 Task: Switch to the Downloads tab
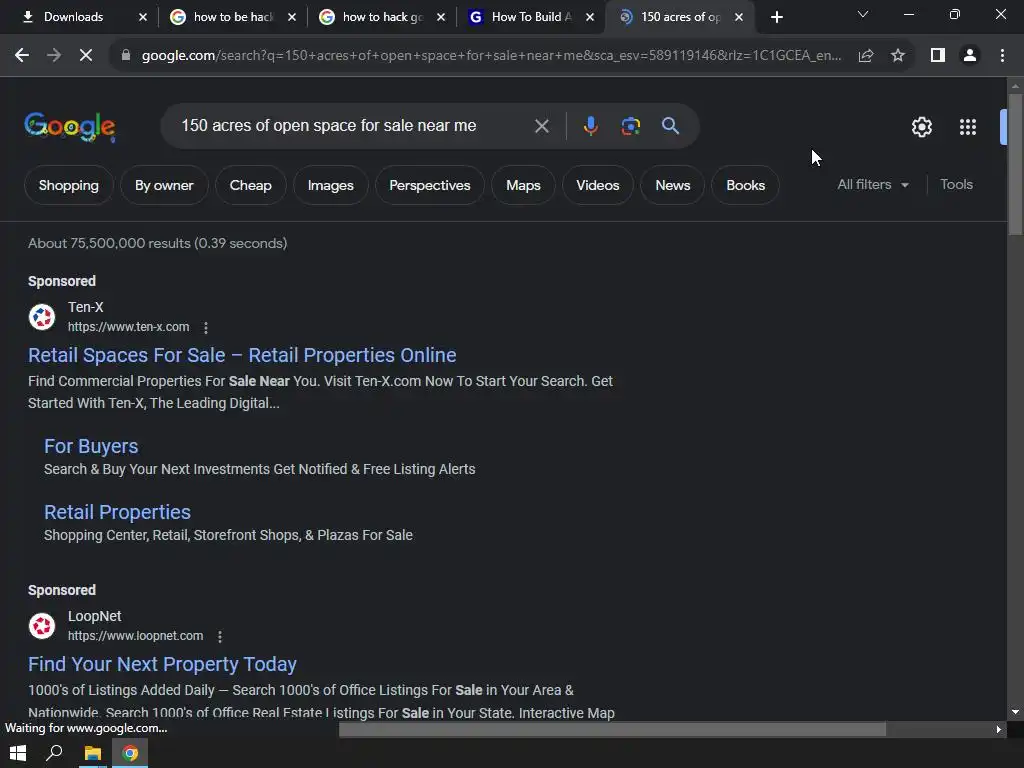point(82,17)
